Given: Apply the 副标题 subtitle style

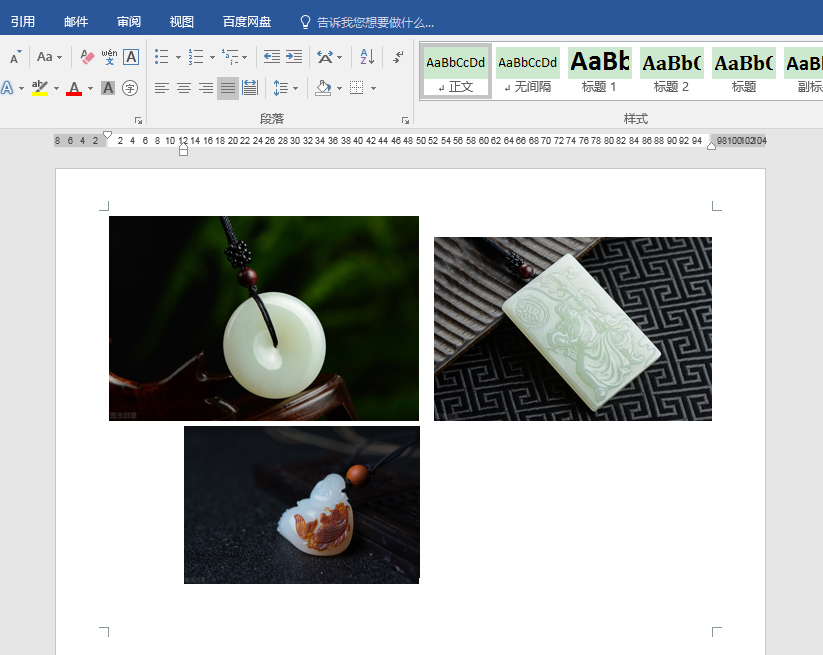Looking at the screenshot, I should [803, 71].
